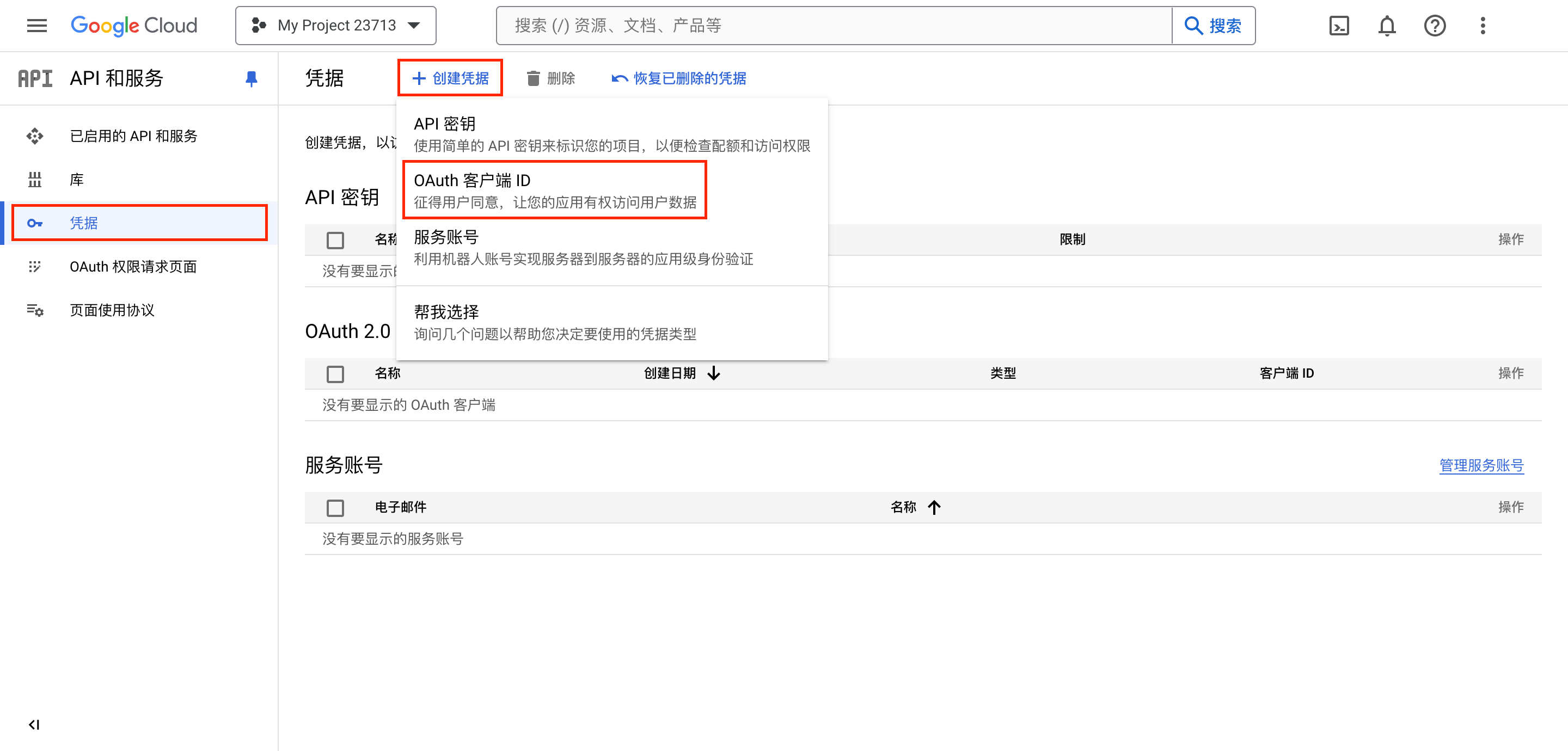Tick the API 密钥 table select-all checkbox
Viewport: 1568px width, 751px height.
(x=335, y=240)
